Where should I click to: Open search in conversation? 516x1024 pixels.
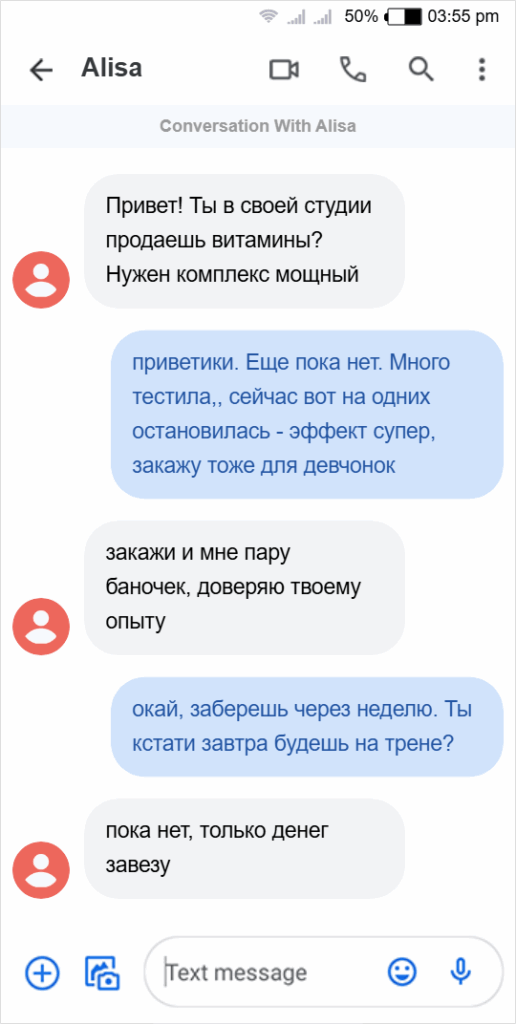tap(421, 69)
